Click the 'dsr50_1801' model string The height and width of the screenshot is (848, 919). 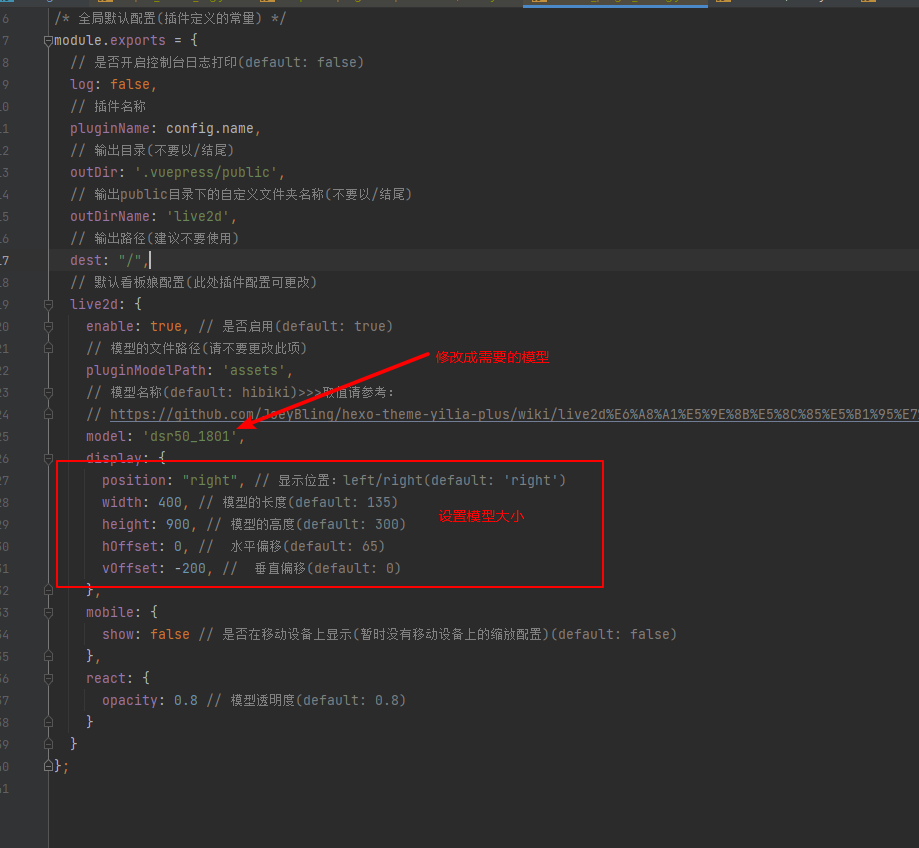pos(190,437)
